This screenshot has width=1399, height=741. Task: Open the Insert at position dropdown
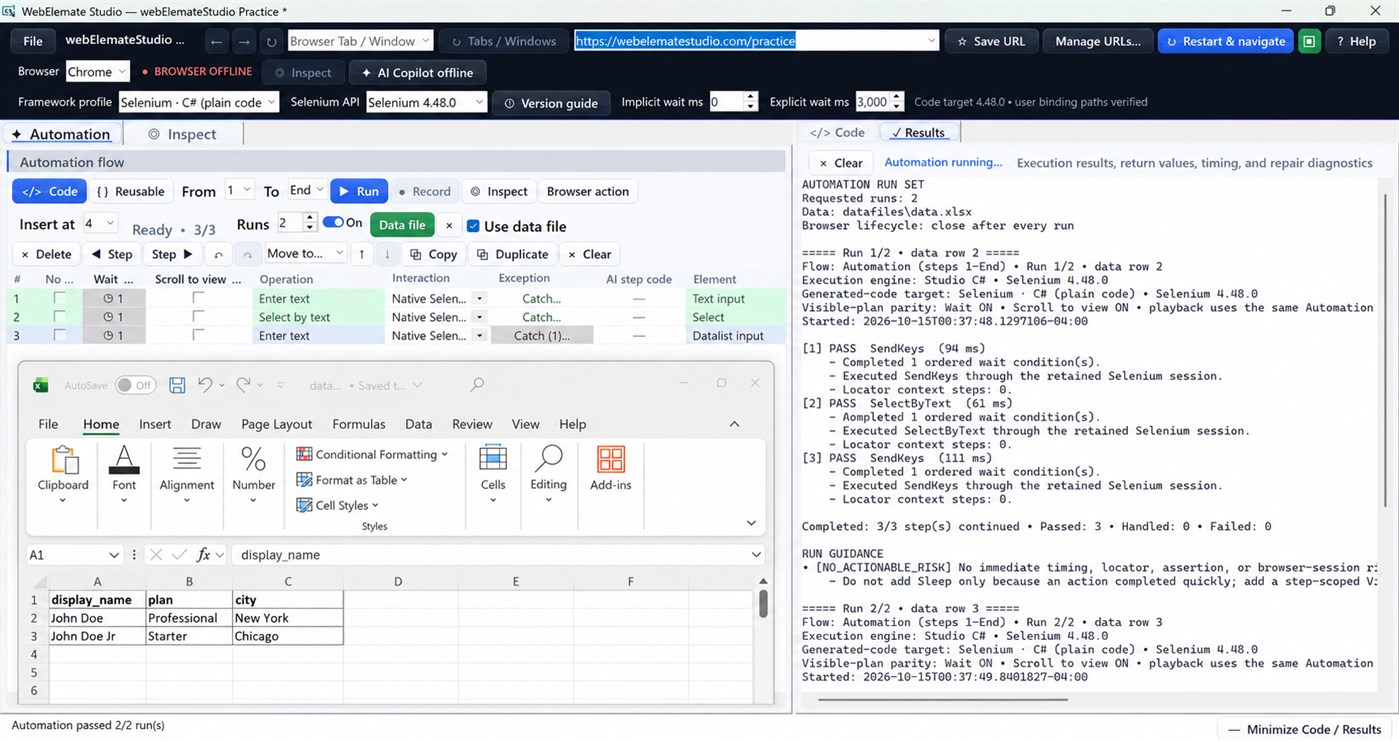pyautogui.click(x=99, y=224)
